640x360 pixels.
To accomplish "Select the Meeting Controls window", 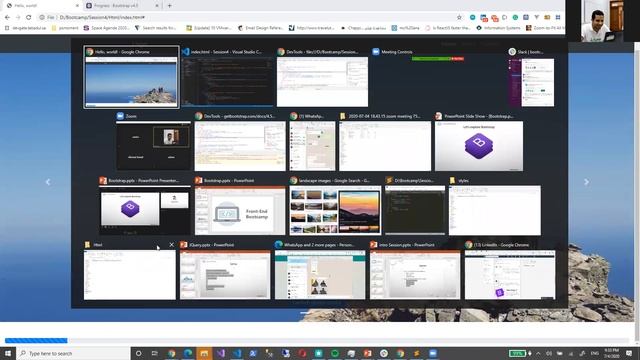I will (438, 77).
